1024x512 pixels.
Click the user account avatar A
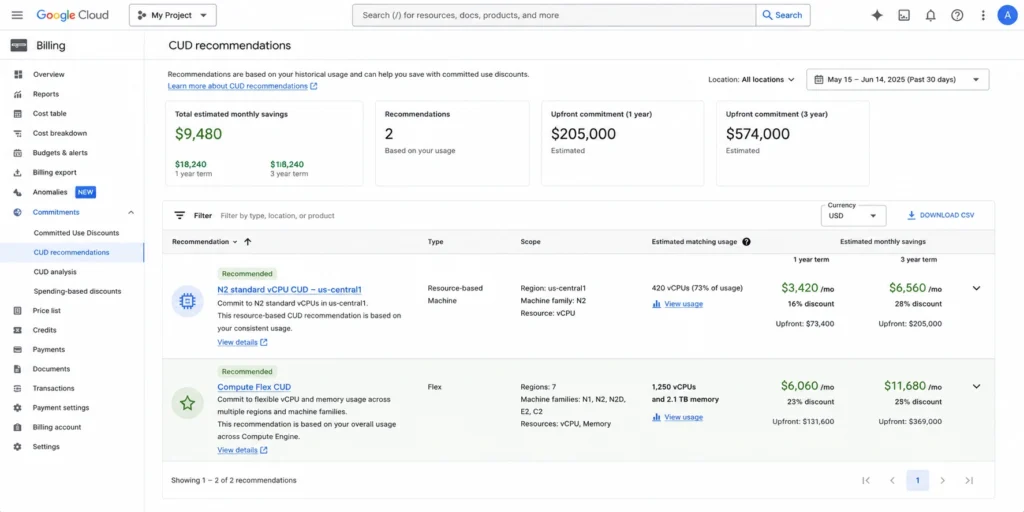coord(1007,15)
